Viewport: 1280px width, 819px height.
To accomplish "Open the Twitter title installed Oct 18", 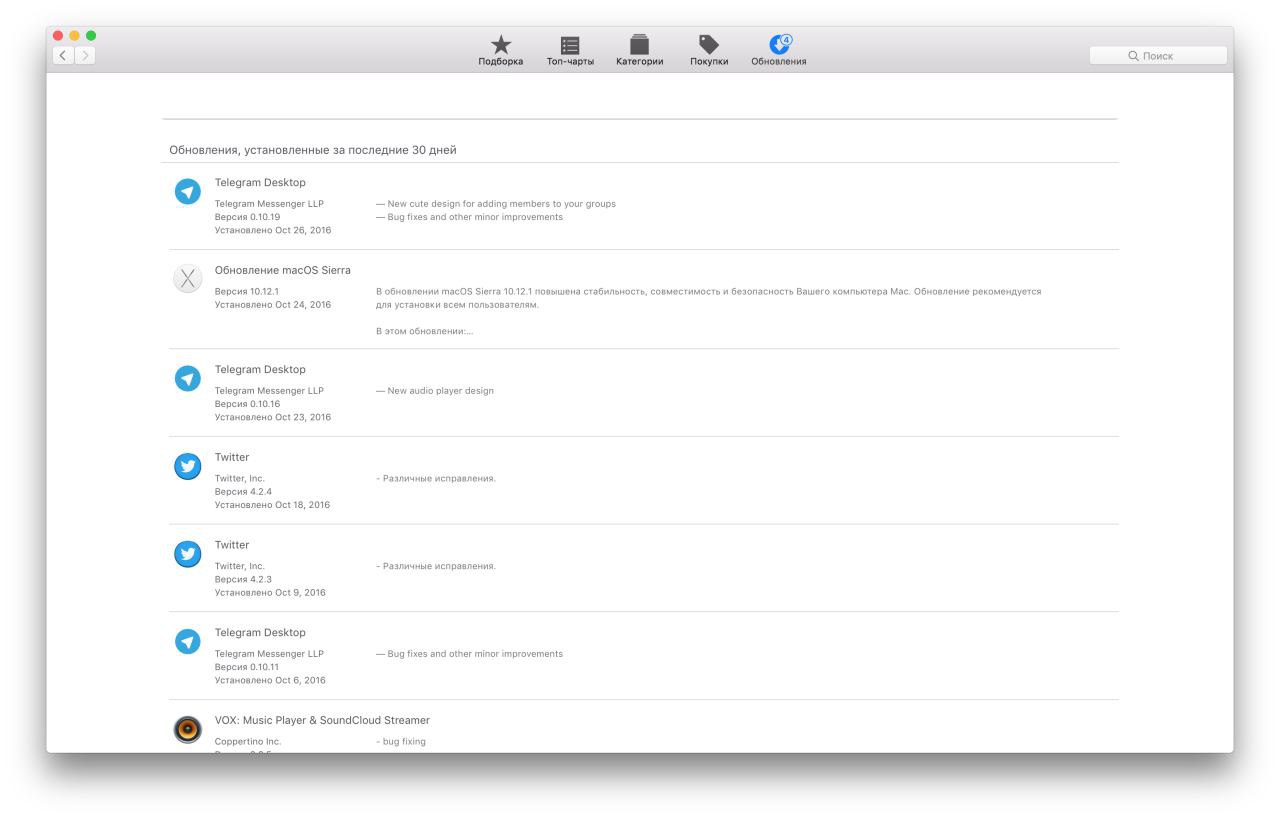I will (x=232, y=458).
